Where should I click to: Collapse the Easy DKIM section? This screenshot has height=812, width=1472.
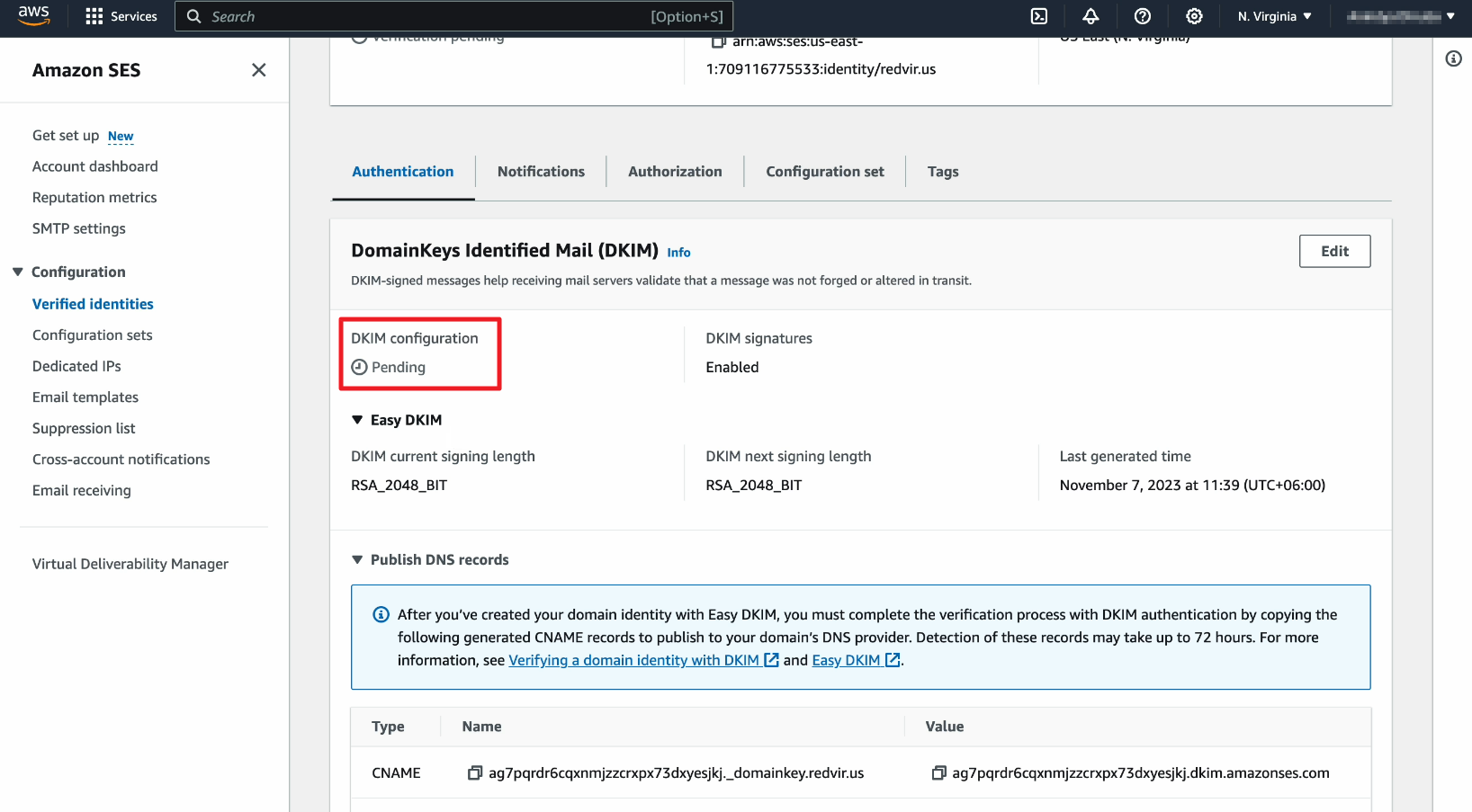(357, 420)
